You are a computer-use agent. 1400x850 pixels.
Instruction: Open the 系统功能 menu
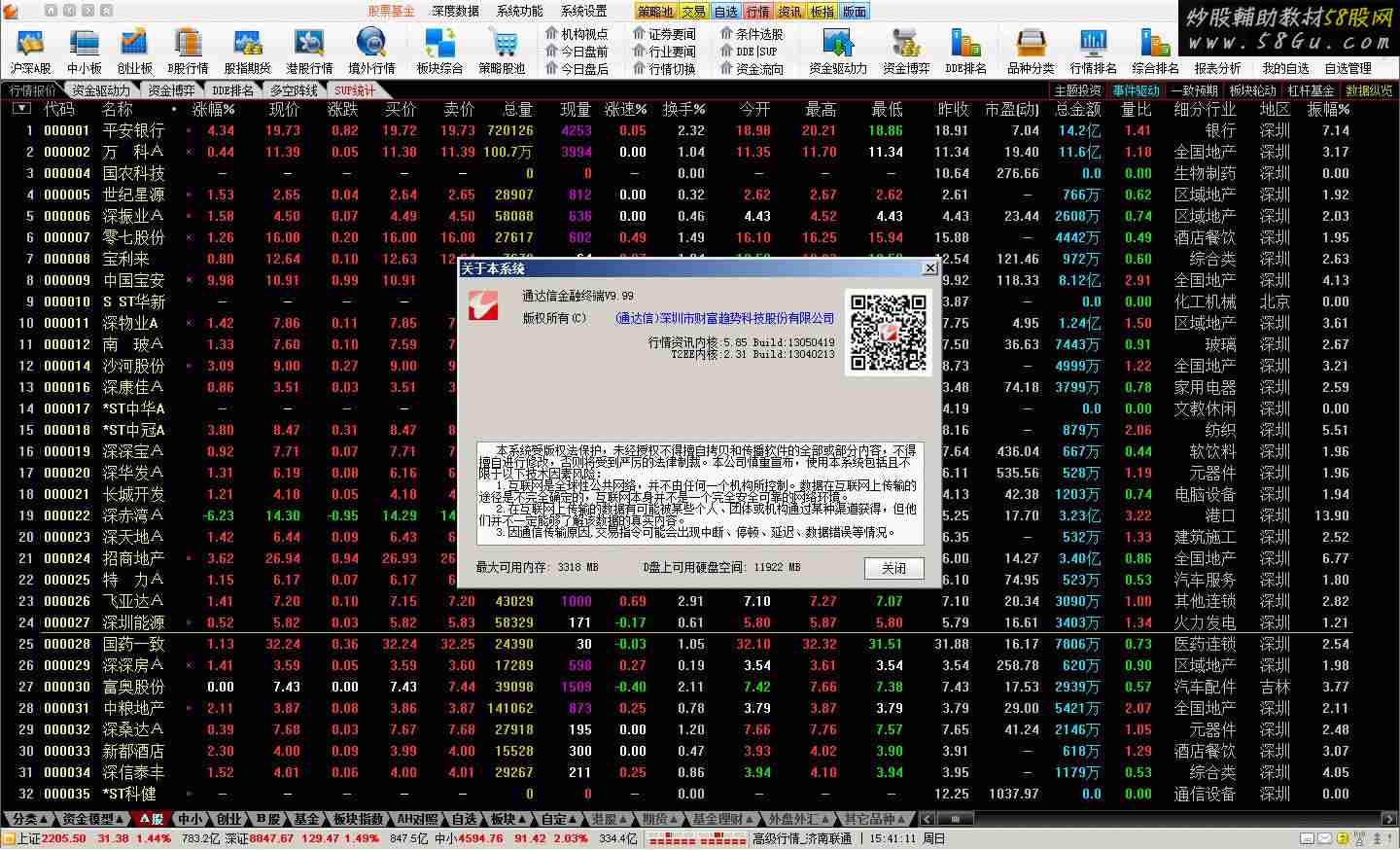(519, 12)
